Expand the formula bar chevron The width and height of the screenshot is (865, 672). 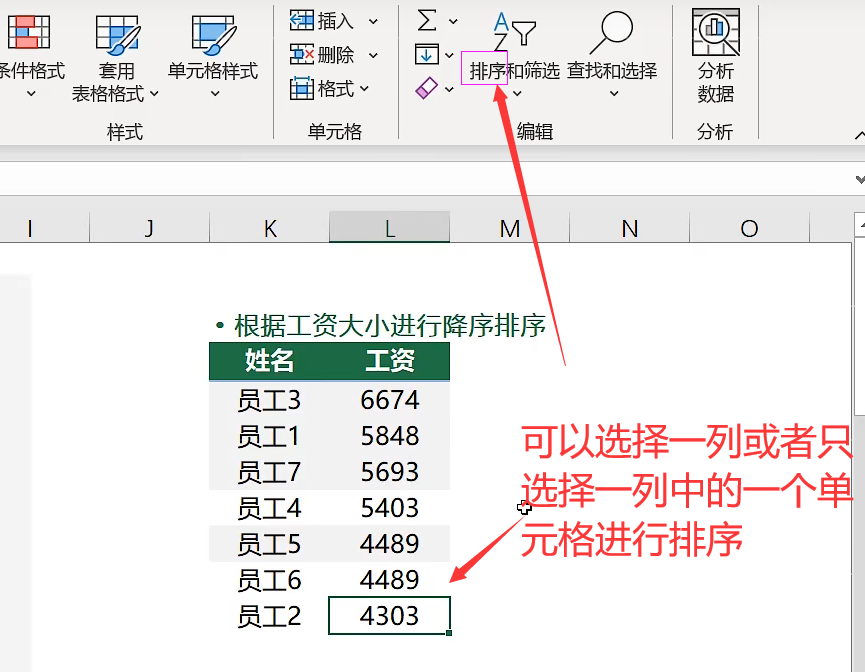pyautogui.click(x=859, y=179)
